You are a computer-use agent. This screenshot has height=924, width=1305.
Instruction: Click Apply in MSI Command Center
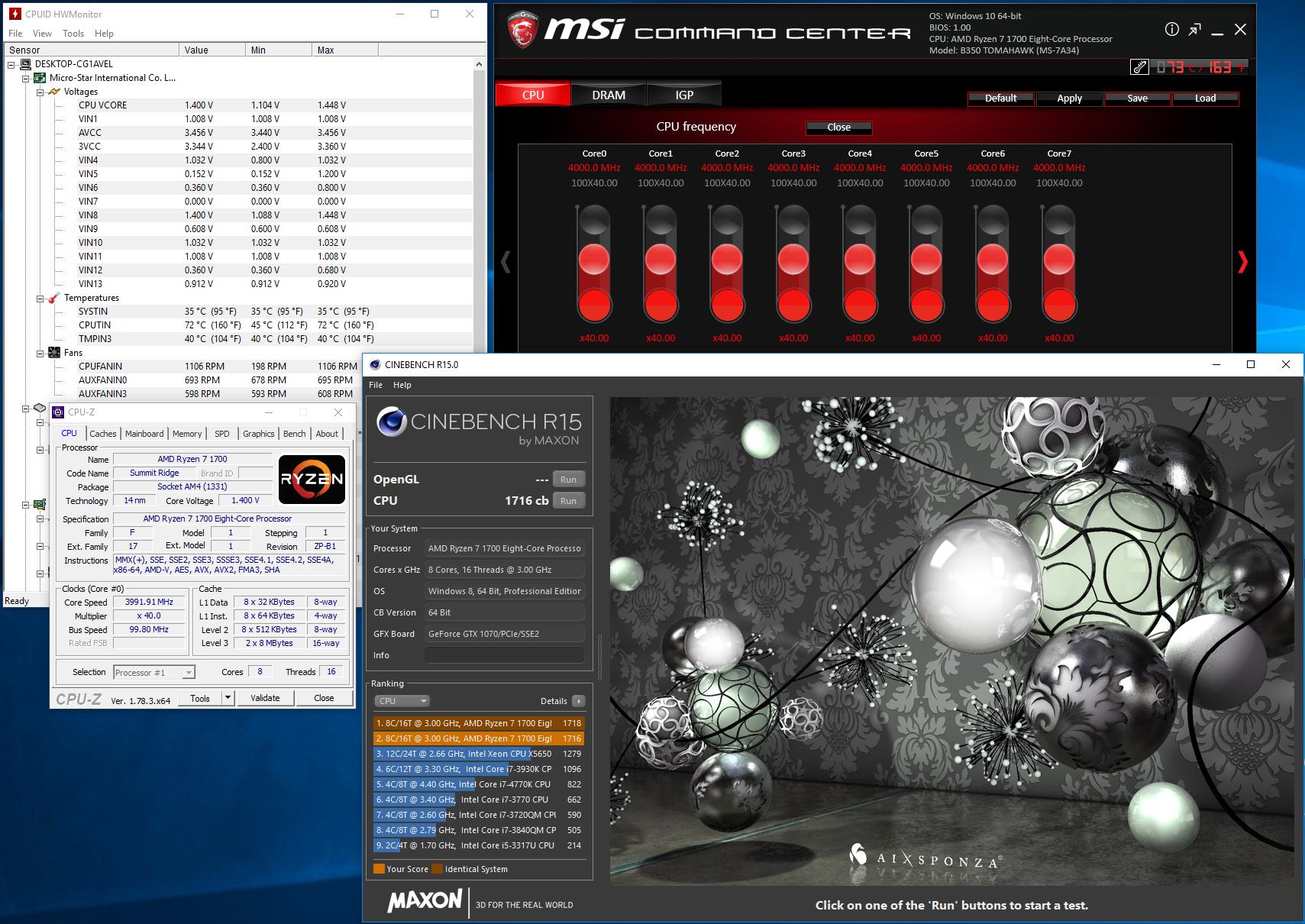click(1069, 99)
